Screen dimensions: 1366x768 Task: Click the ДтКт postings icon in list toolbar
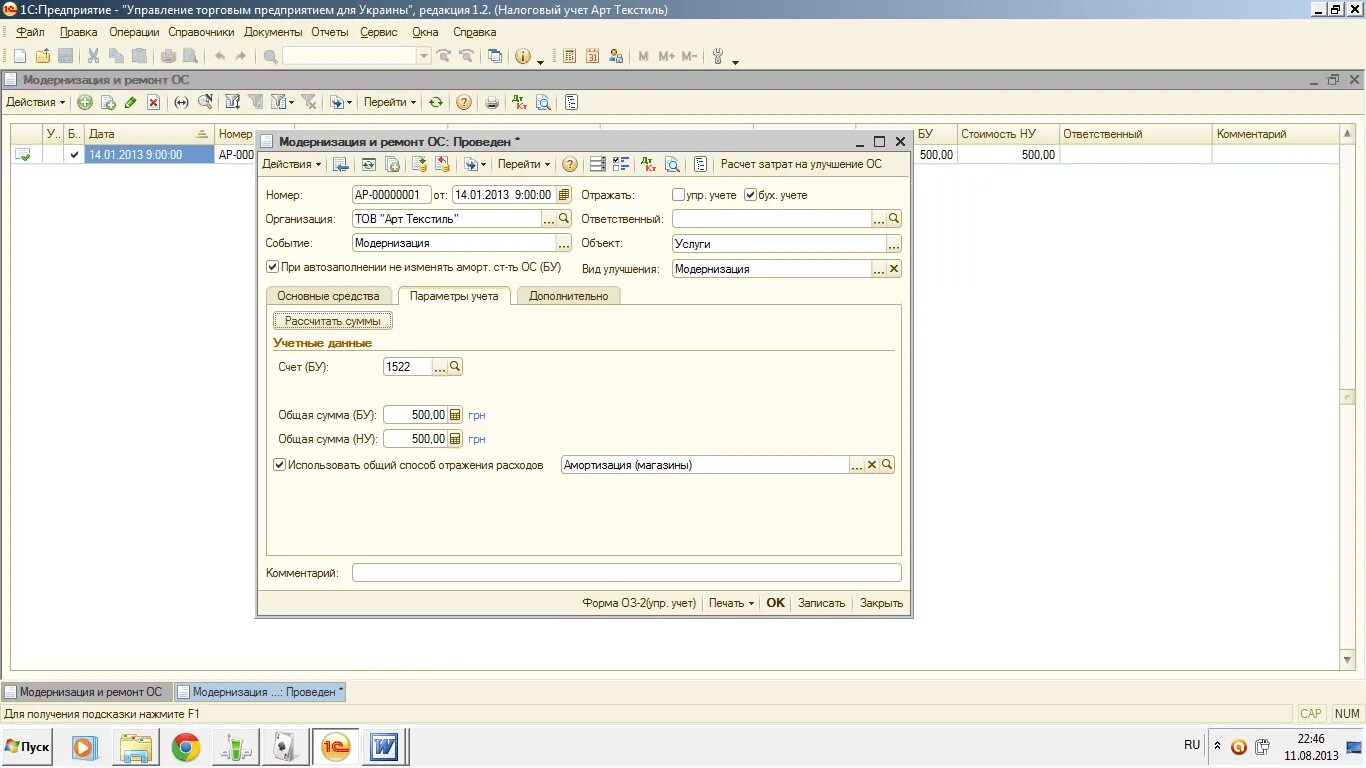pyautogui.click(x=520, y=102)
